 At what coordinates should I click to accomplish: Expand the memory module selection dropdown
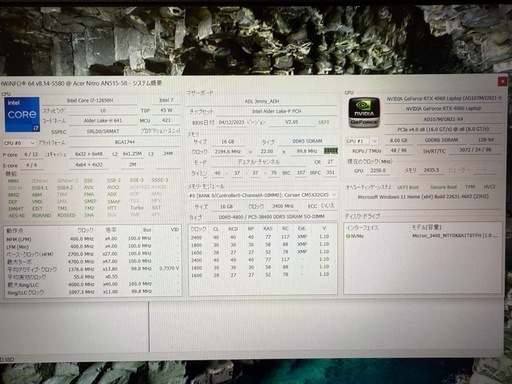(x=263, y=195)
